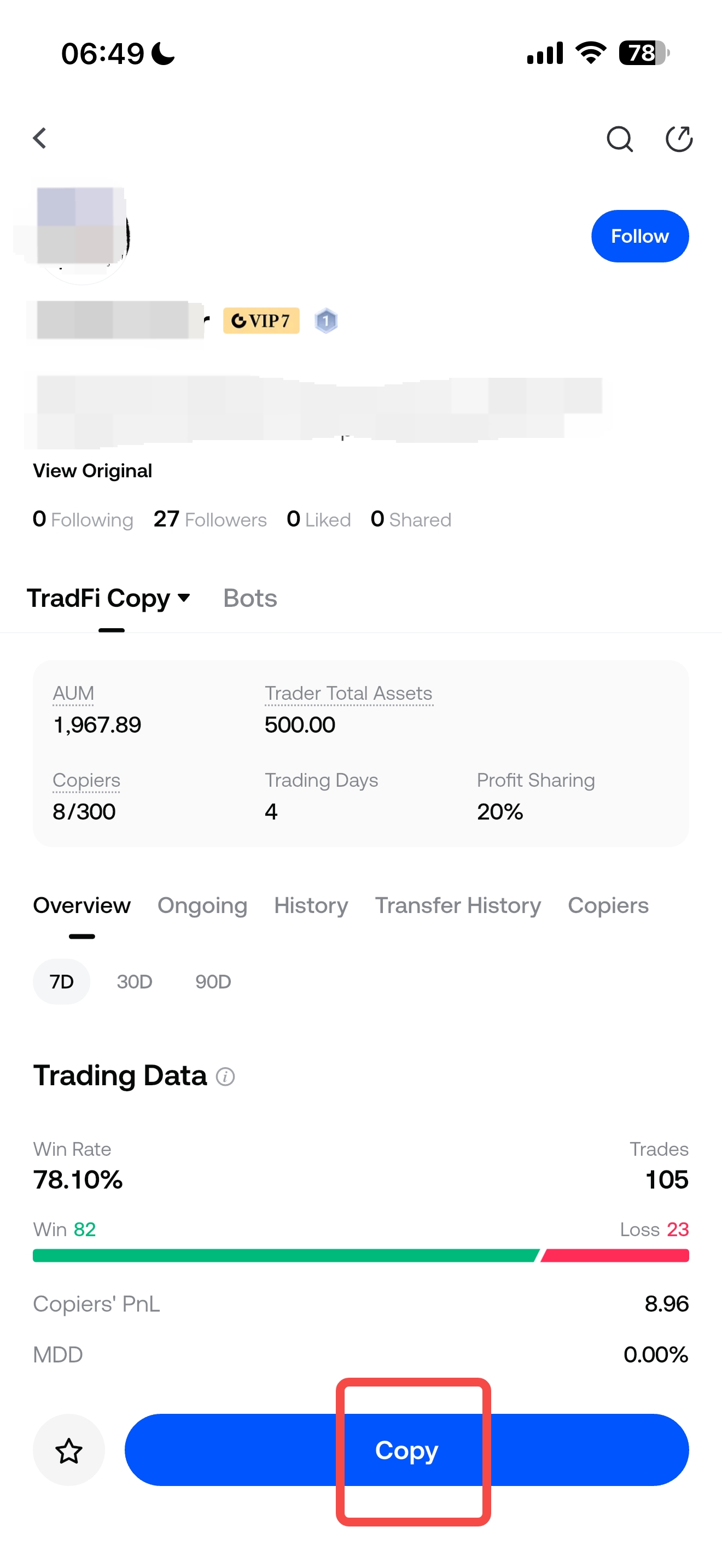The height and width of the screenshot is (1568, 722).
Task: Select the 7D time range
Action: click(x=61, y=982)
